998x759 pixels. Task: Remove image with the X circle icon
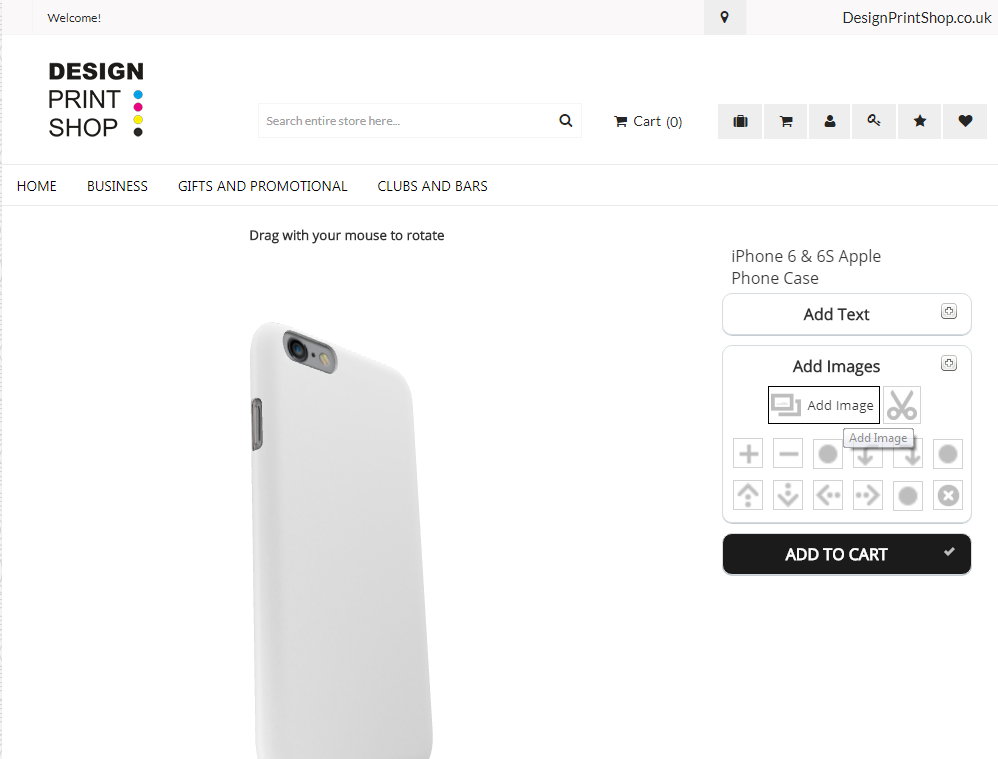[948, 495]
